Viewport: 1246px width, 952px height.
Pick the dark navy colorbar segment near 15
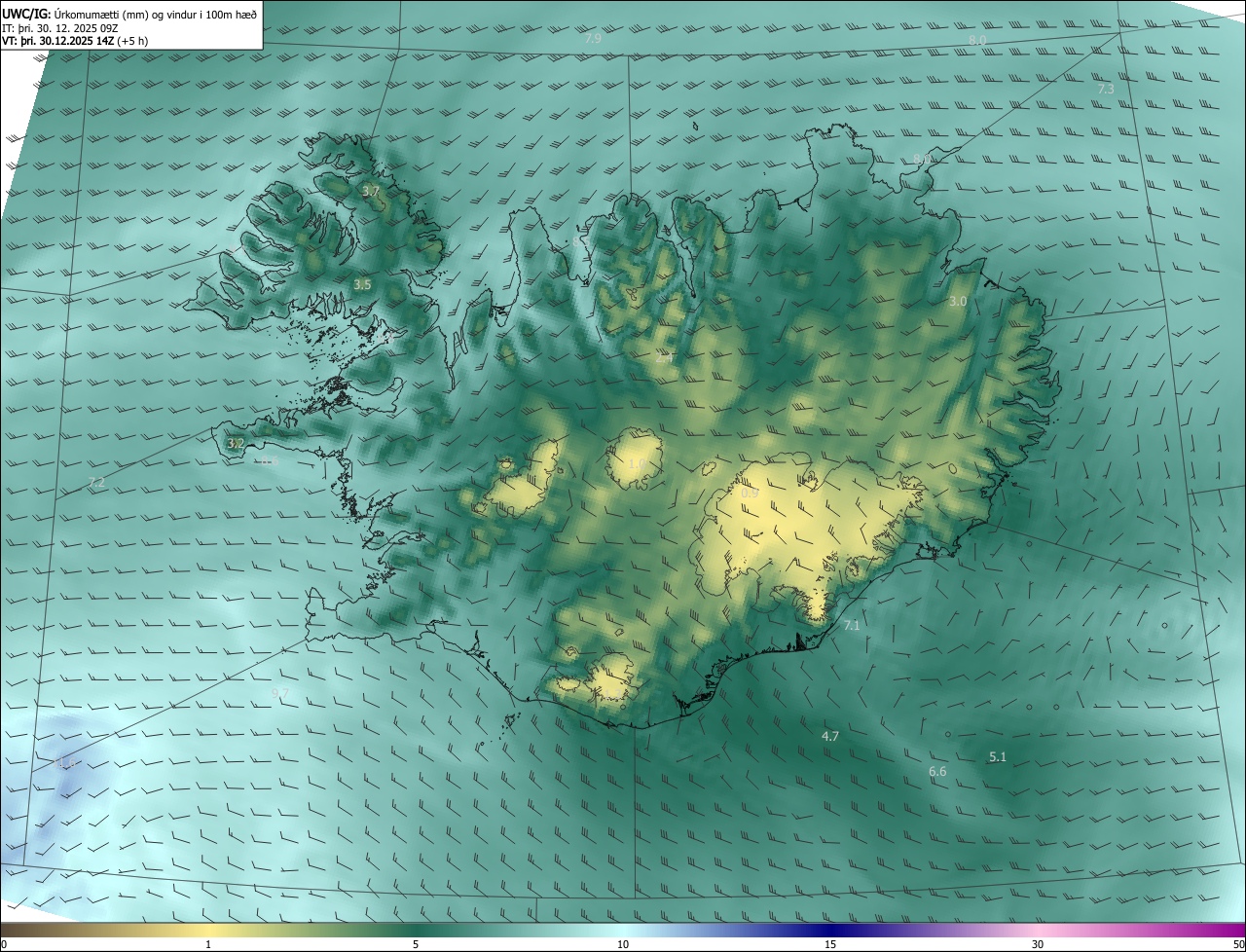[x=830, y=931]
